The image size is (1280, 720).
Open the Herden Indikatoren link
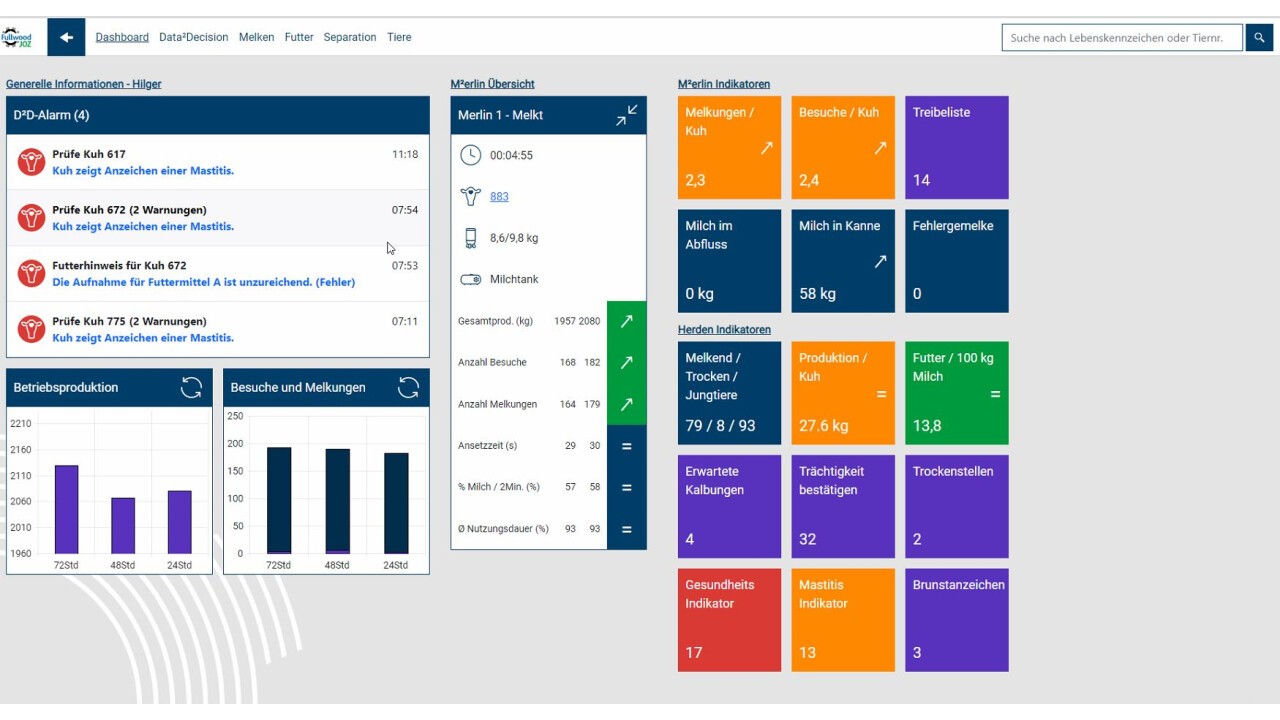724,330
